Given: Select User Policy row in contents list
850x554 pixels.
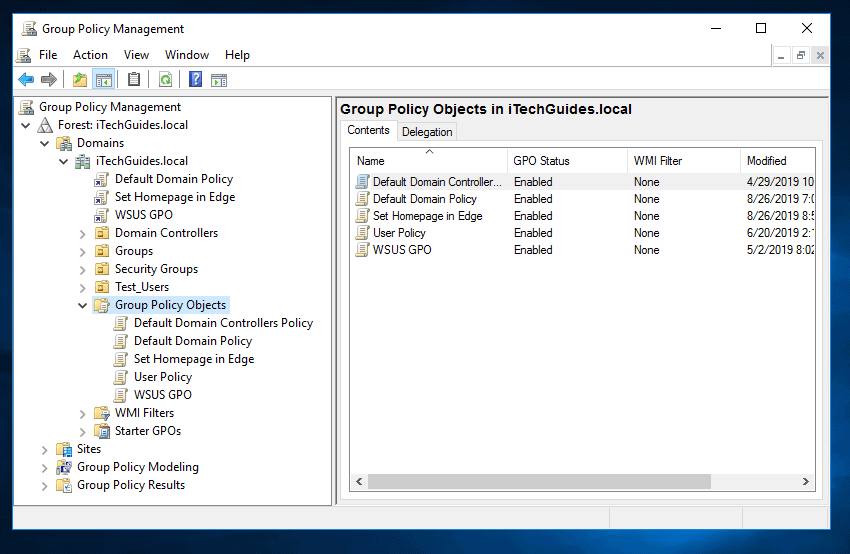Looking at the screenshot, I should pos(399,233).
